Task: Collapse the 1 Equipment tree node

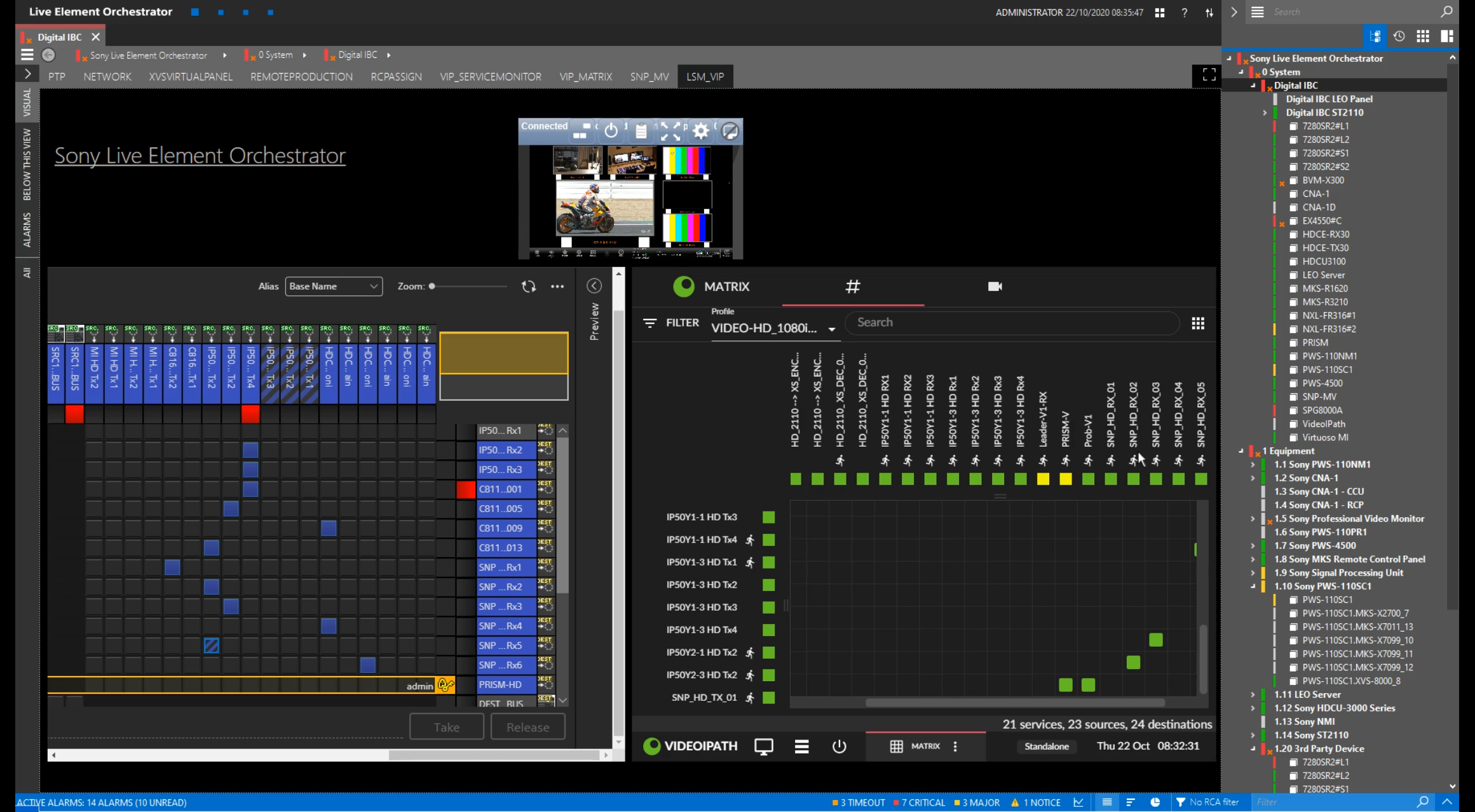Action: [1241, 451]
